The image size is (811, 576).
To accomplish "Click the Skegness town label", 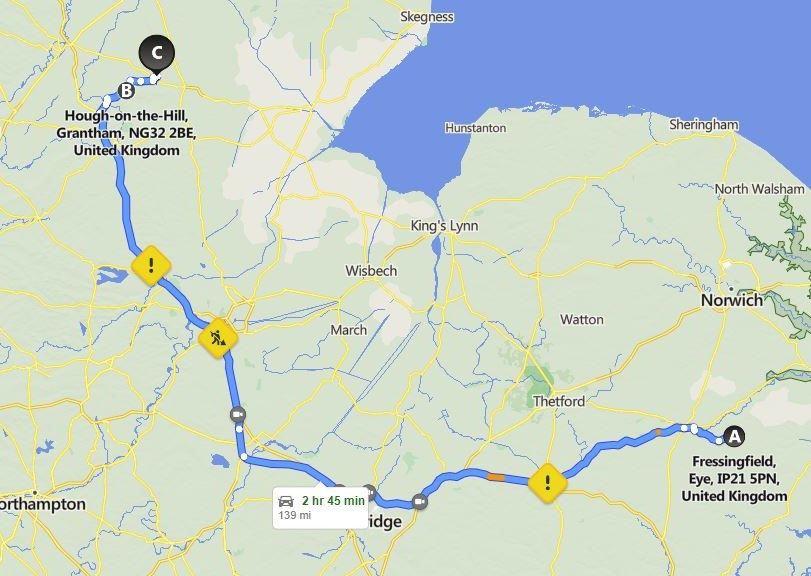I will 427,17.
